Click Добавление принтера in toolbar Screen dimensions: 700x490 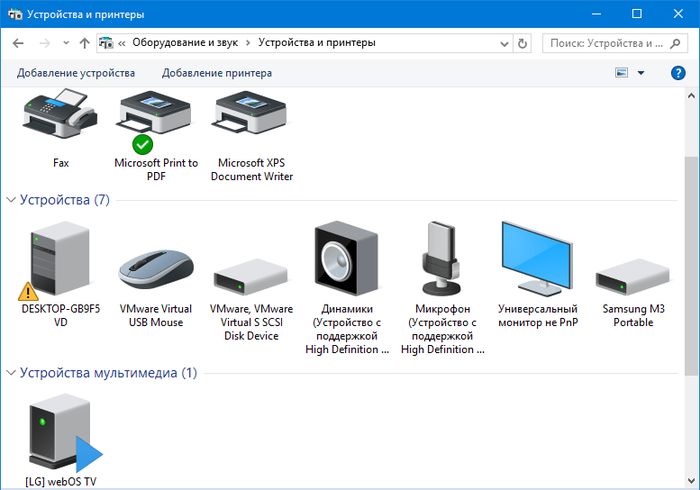(x=217, y=73)
